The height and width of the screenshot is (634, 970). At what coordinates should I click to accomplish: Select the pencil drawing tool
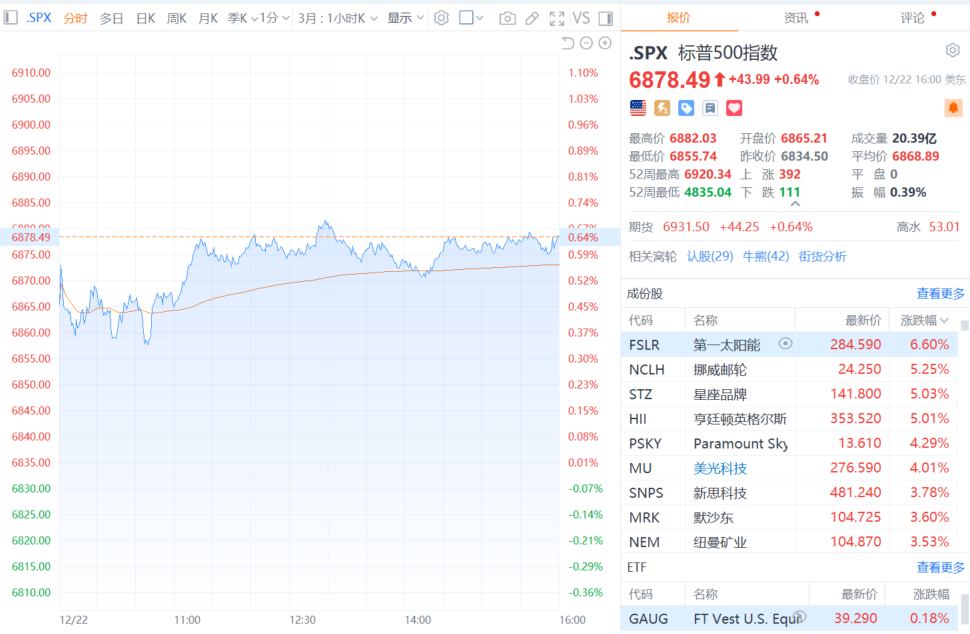[532, 18]
